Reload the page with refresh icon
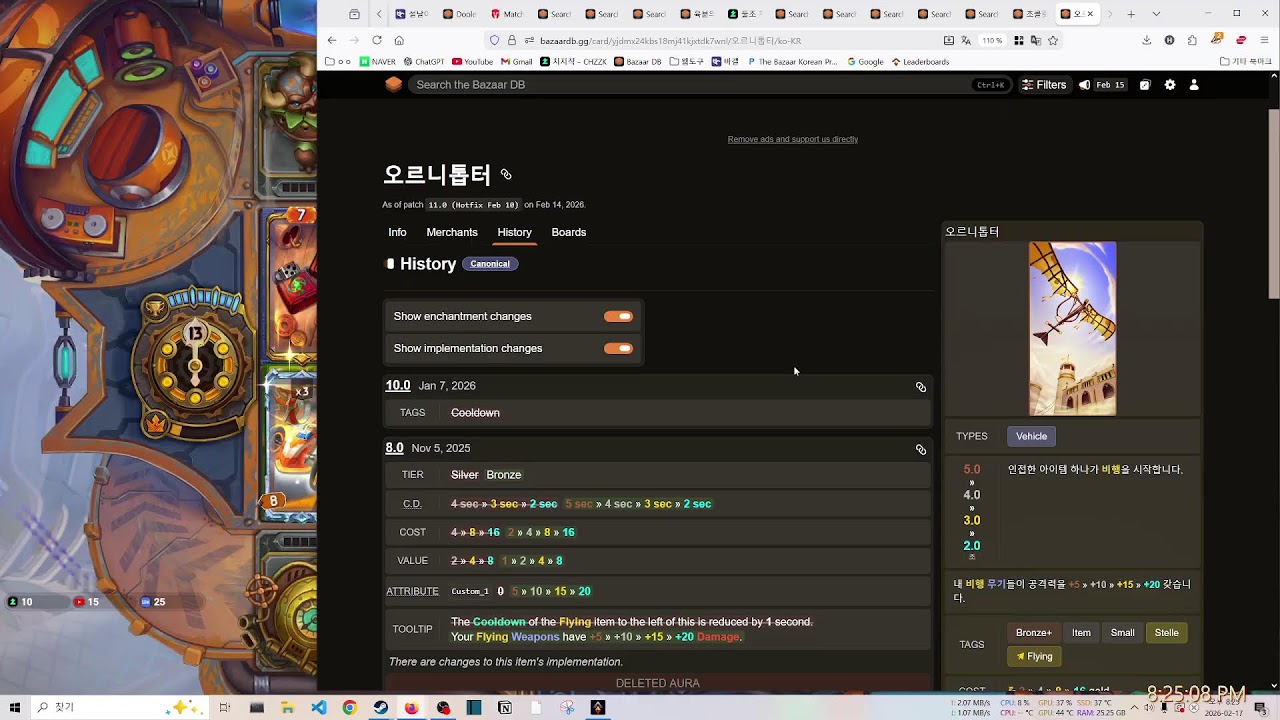The height and width of the screenshot is (720, 1280). coord(377,40)
